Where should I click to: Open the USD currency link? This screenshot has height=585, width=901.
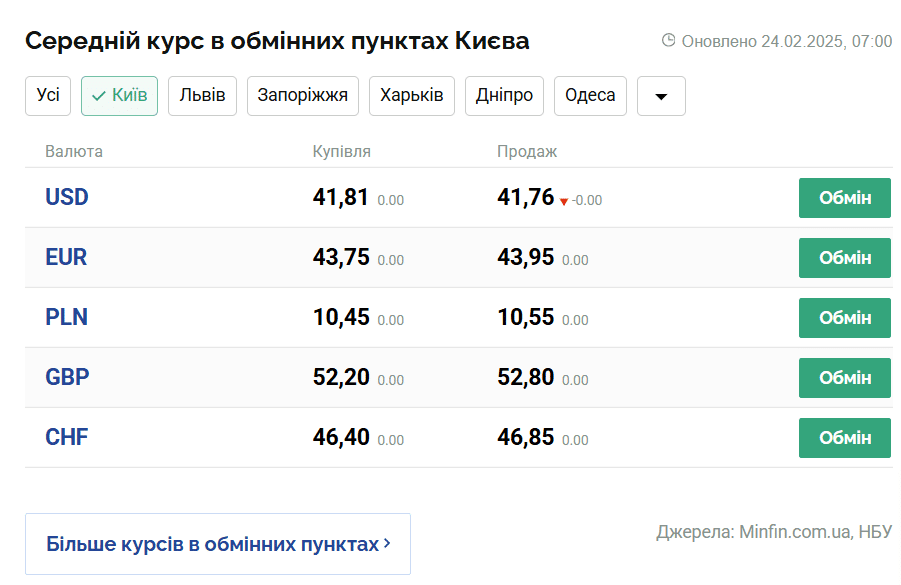pyautogui.click(x=67, y=197)
